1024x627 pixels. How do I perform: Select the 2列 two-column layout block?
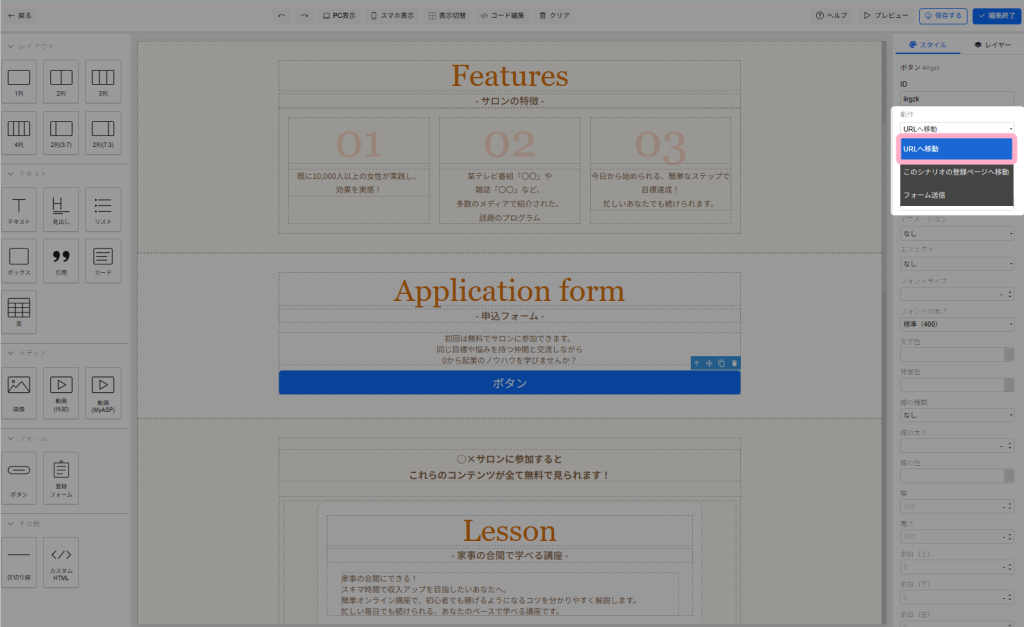coord(61,79)
